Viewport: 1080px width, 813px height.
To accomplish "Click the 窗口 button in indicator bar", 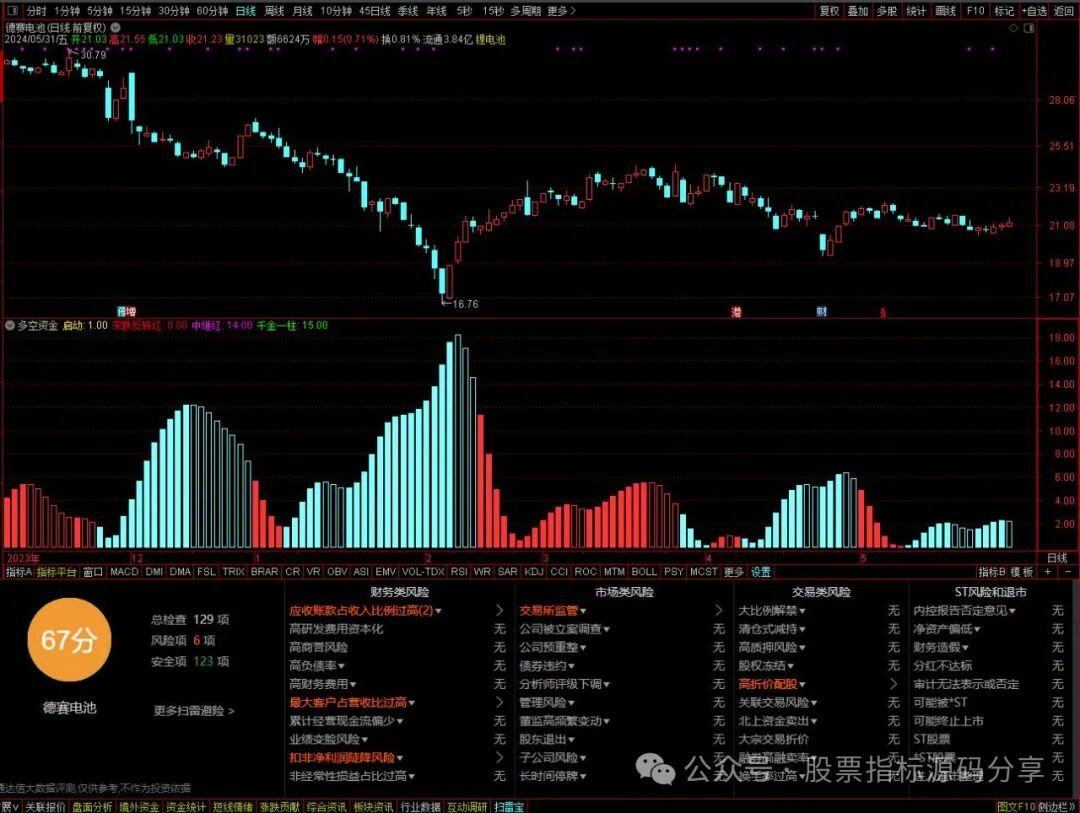I will pos(93,572).
